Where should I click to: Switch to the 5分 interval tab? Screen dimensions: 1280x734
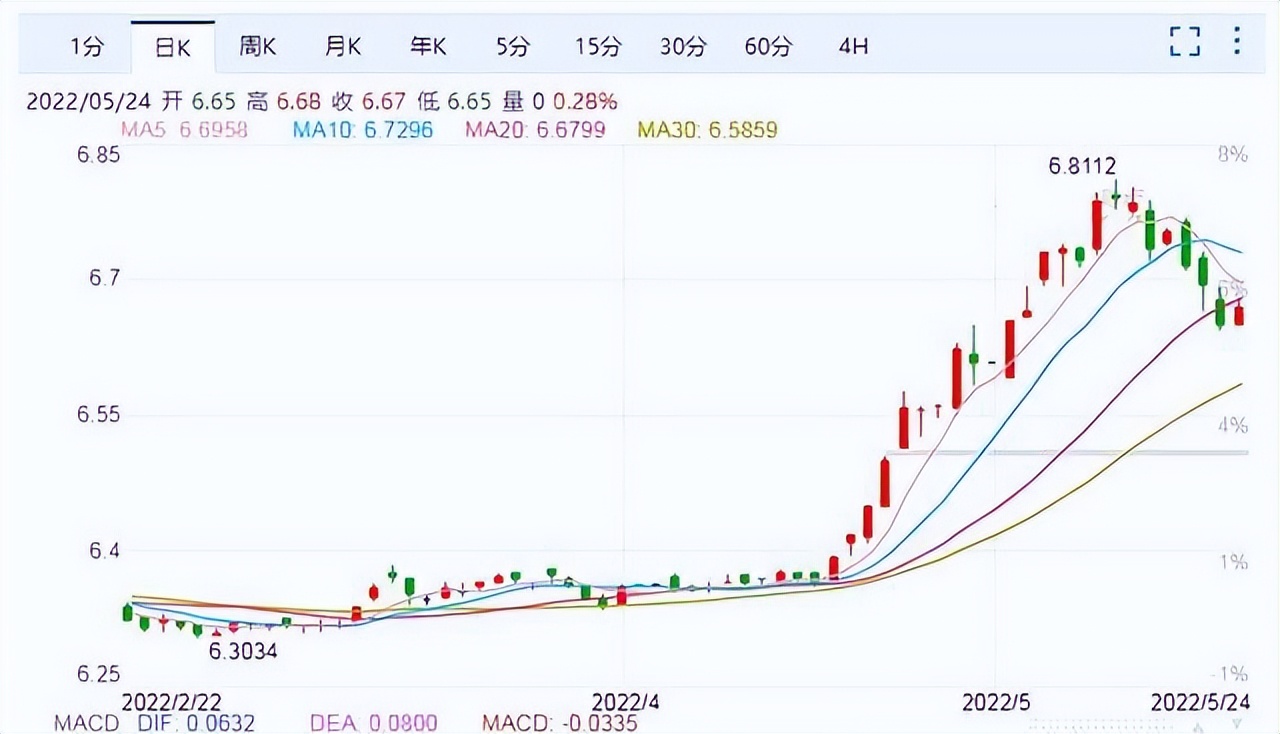[x=513, y=46]
